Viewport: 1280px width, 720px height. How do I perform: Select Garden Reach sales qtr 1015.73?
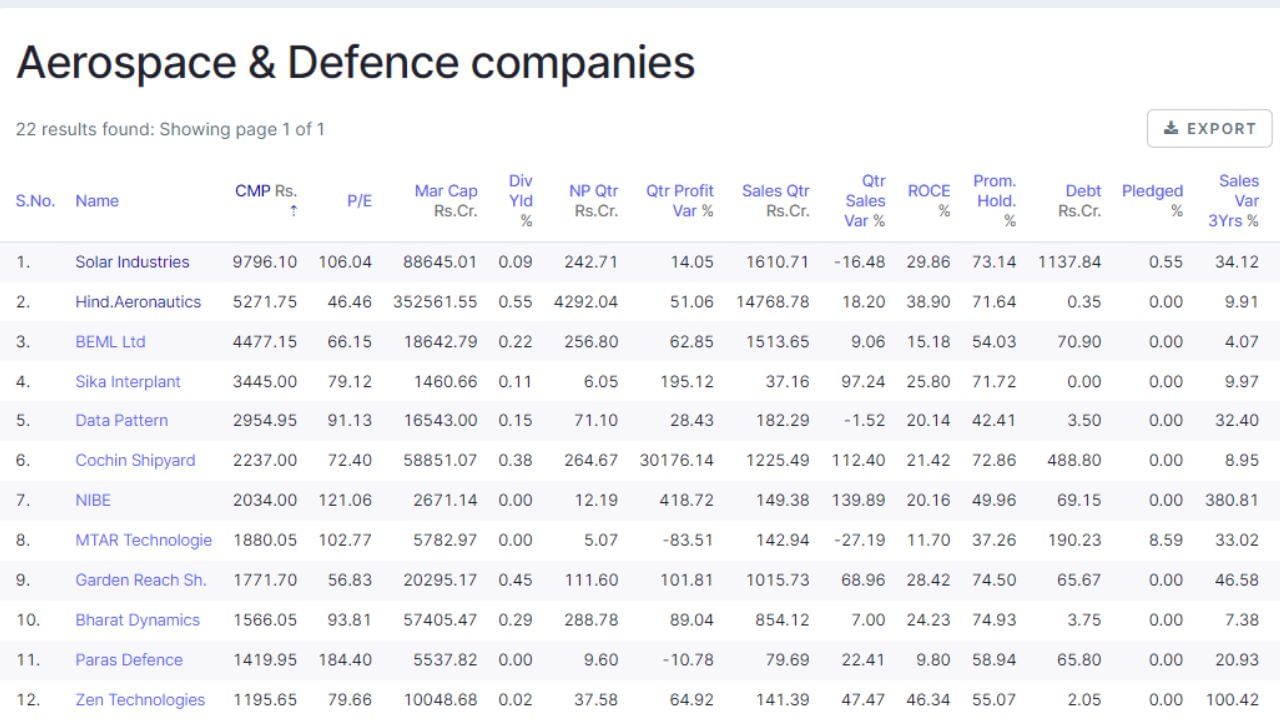778,580
